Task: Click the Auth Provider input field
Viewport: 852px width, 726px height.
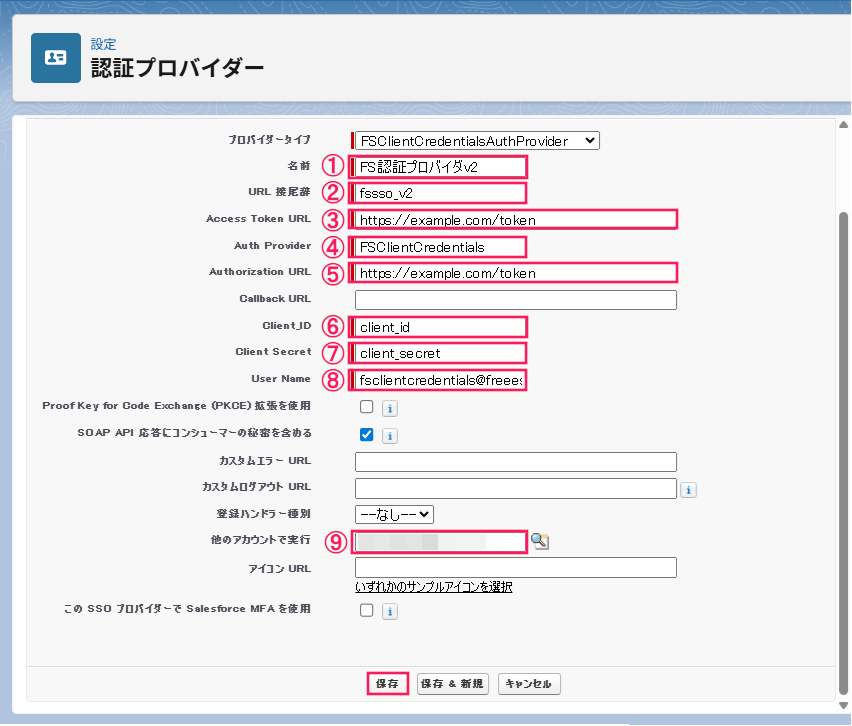Action: [440, 247]
